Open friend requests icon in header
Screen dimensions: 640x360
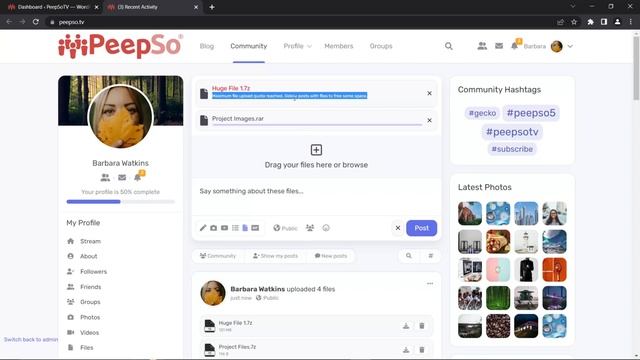[x=482, y=46]
